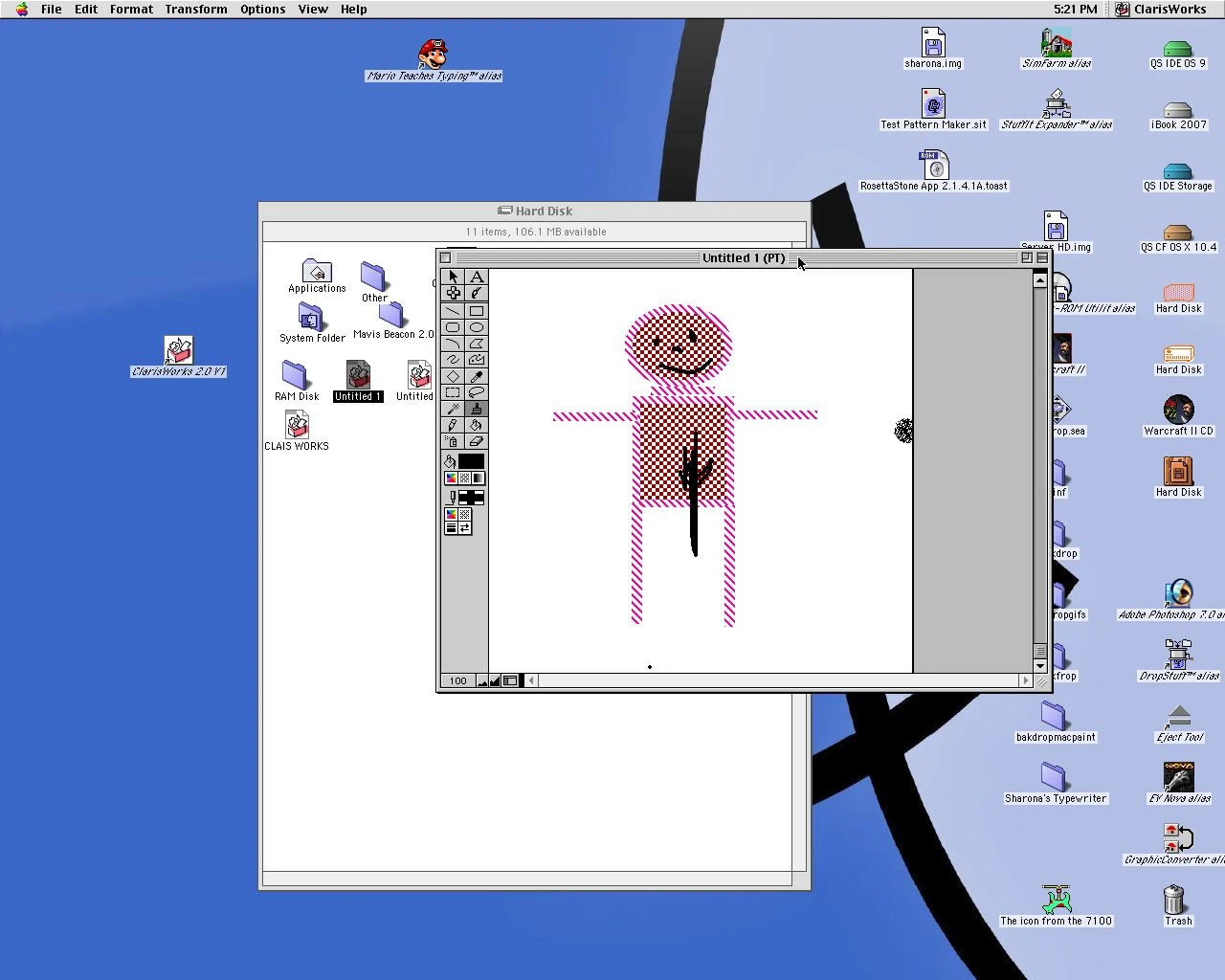
Task: Open the fill pattern palette
Action: coord(464,478)
